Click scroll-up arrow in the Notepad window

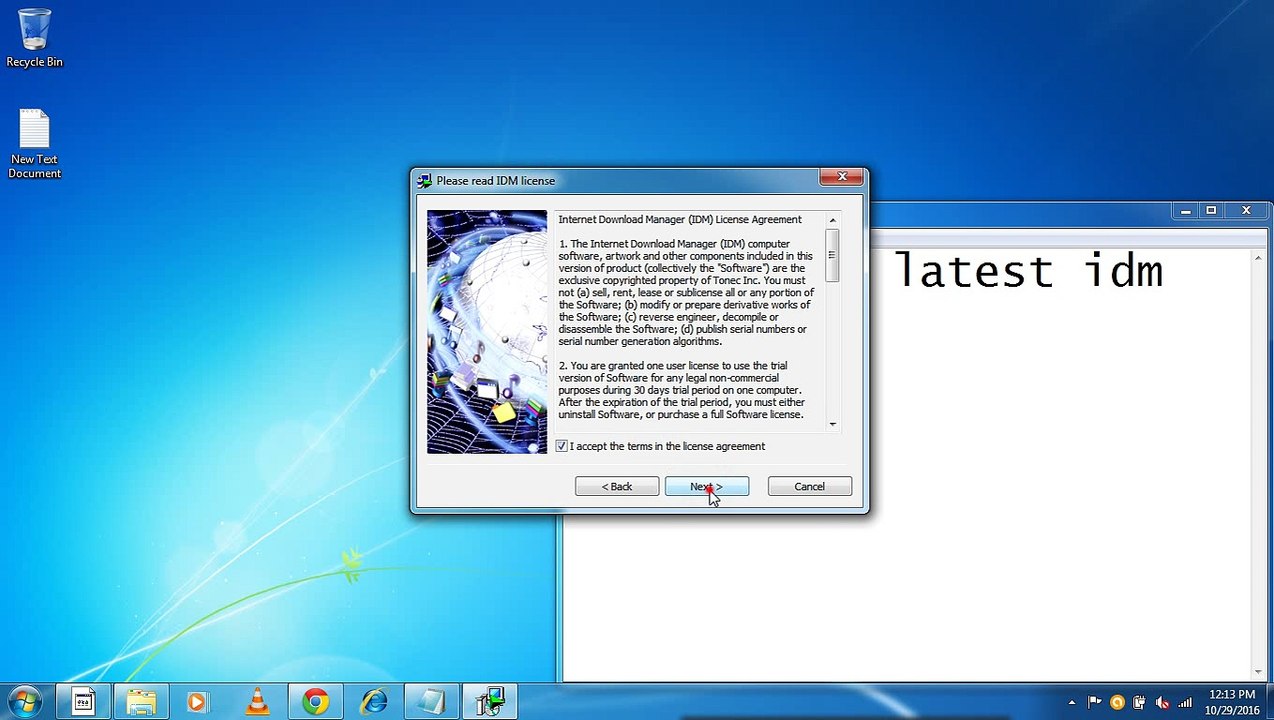(1258, 258)
